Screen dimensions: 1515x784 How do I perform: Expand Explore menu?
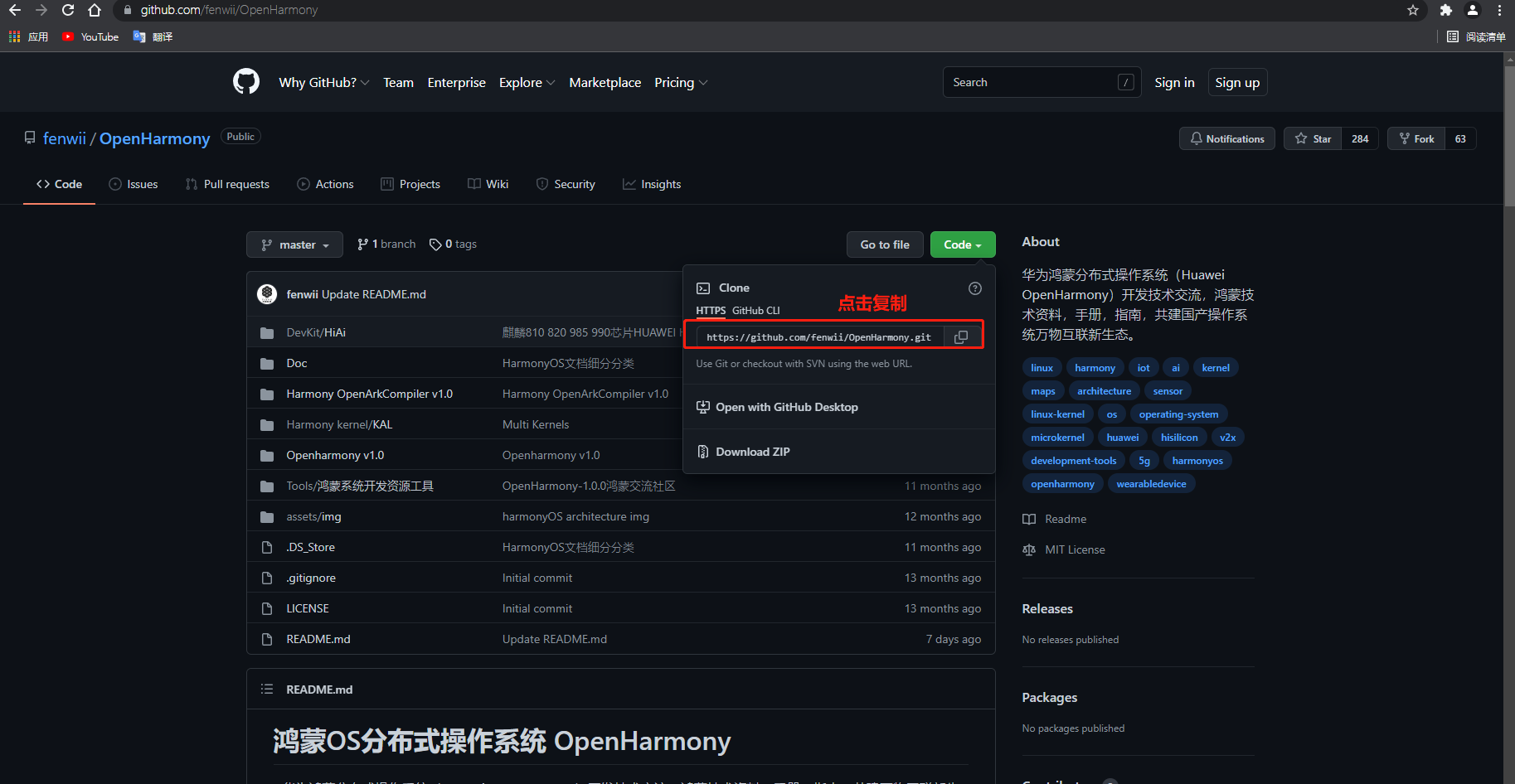(x=527, y=82)
